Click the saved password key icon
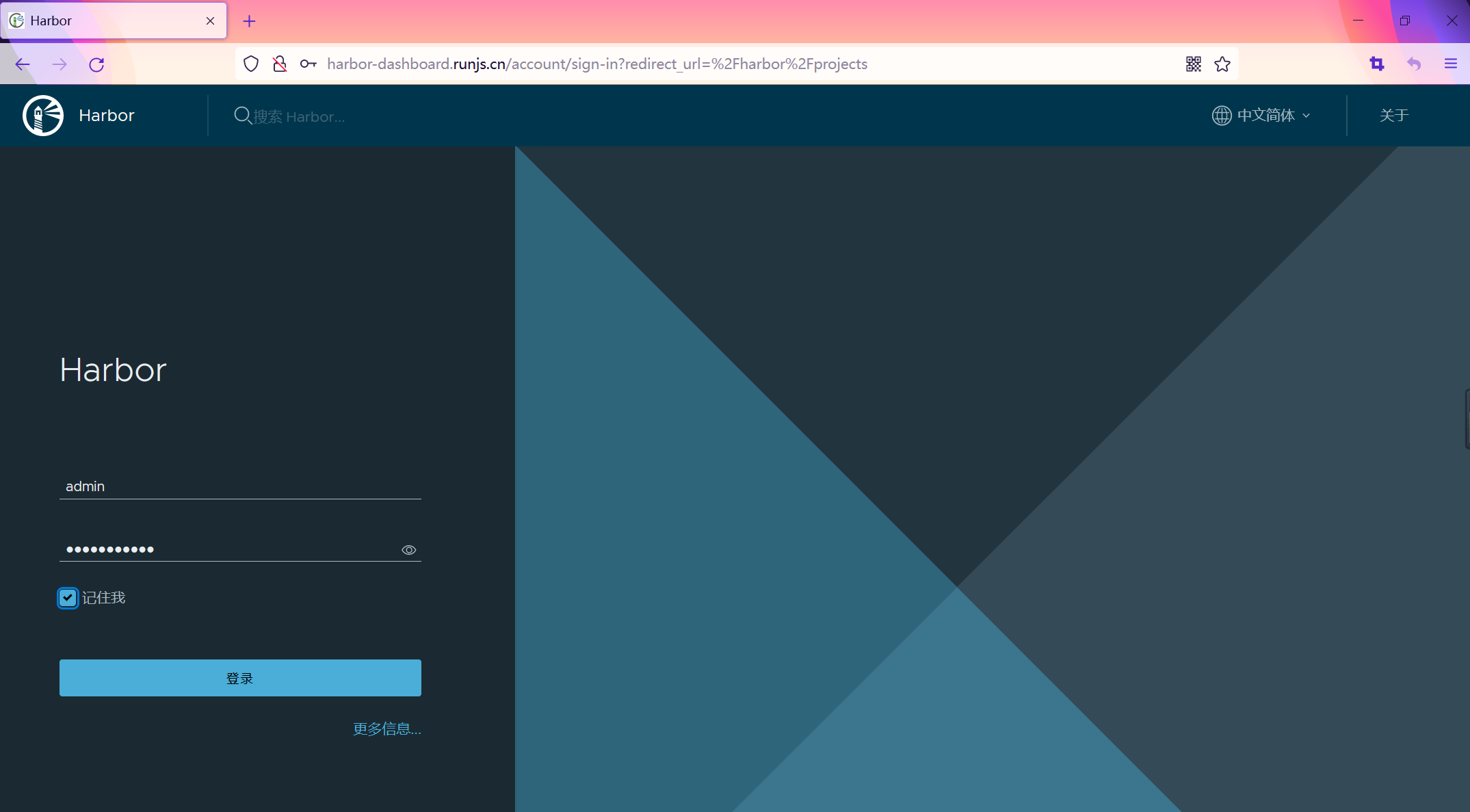Viewport: 1470px width, 812px height. [x=308, y=64]
